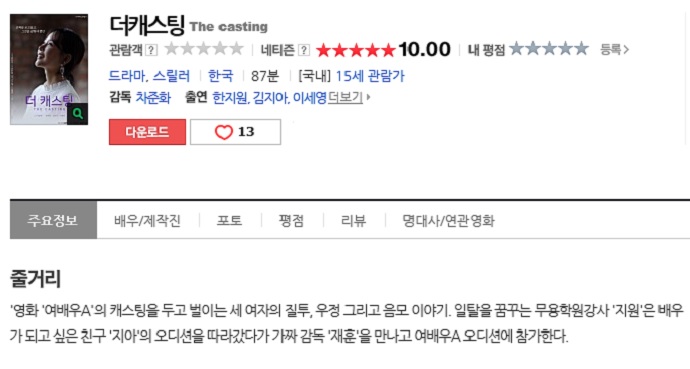690x369 pixels.
Task: Open the 네티즌 question mark help icon
Action: pos(304,50)
